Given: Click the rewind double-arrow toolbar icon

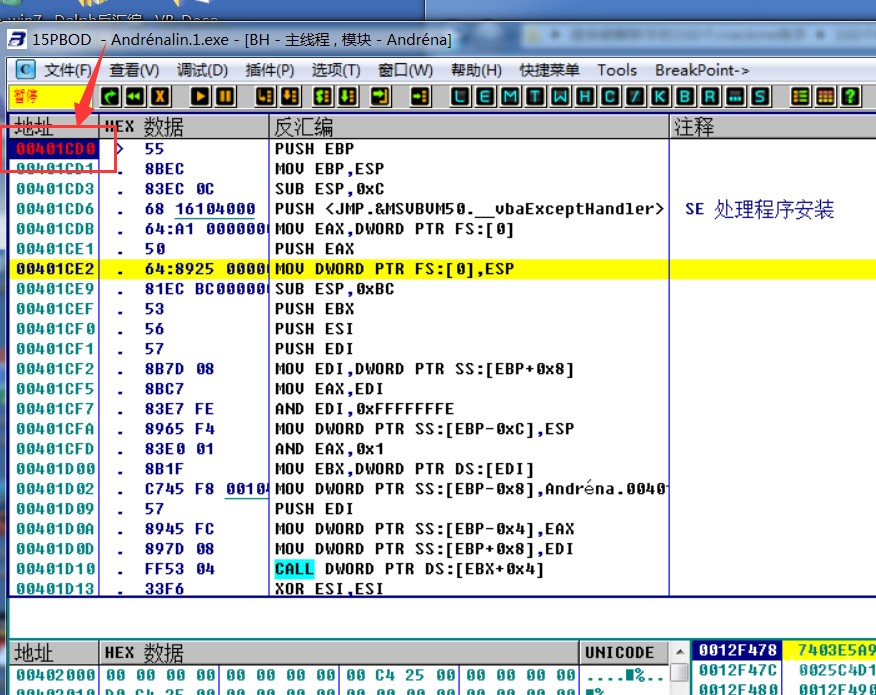Looking at the screenshot, I should click(135, 97).
